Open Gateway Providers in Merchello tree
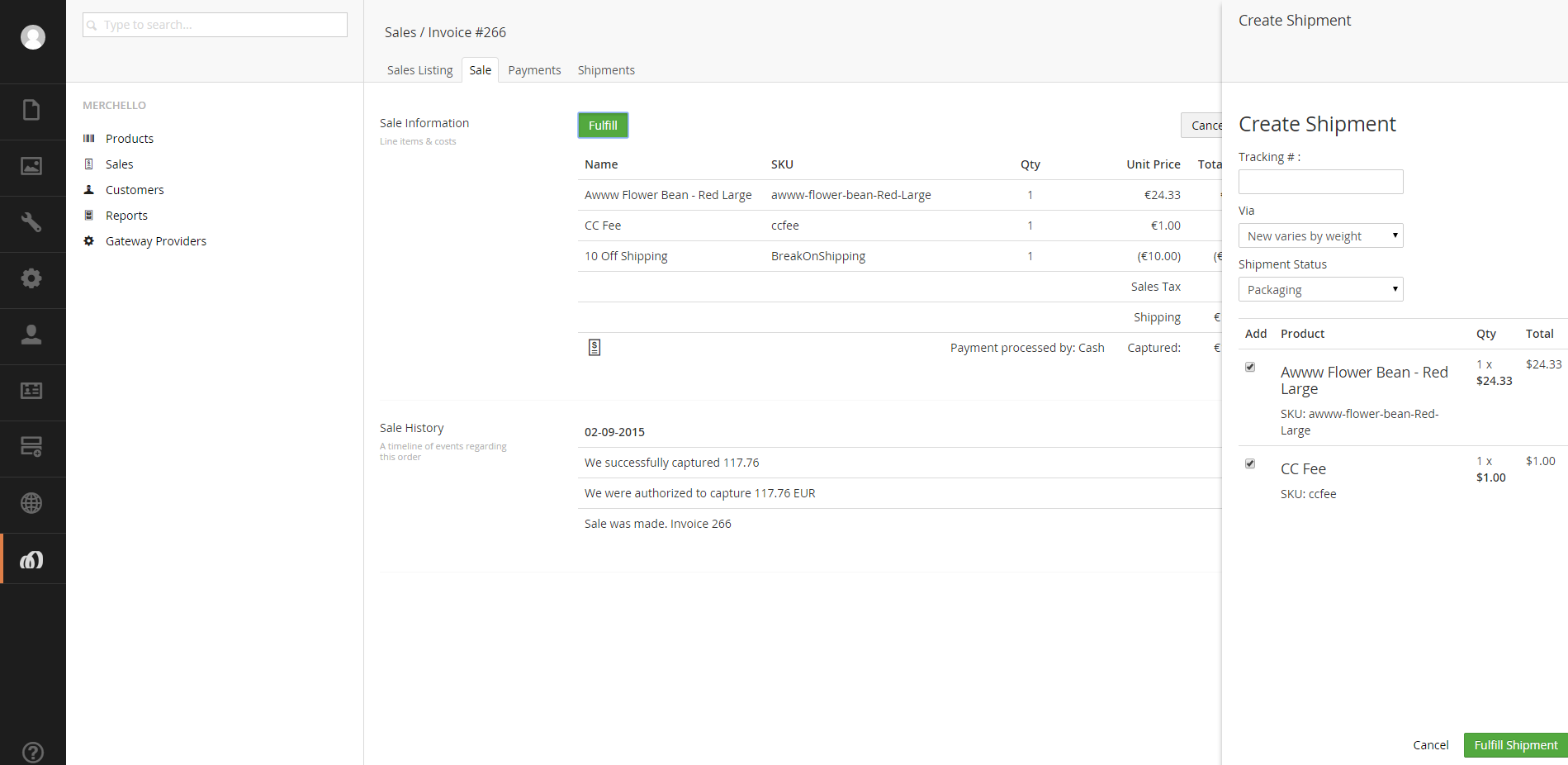The image size is (1568, 765). point(155,241)
